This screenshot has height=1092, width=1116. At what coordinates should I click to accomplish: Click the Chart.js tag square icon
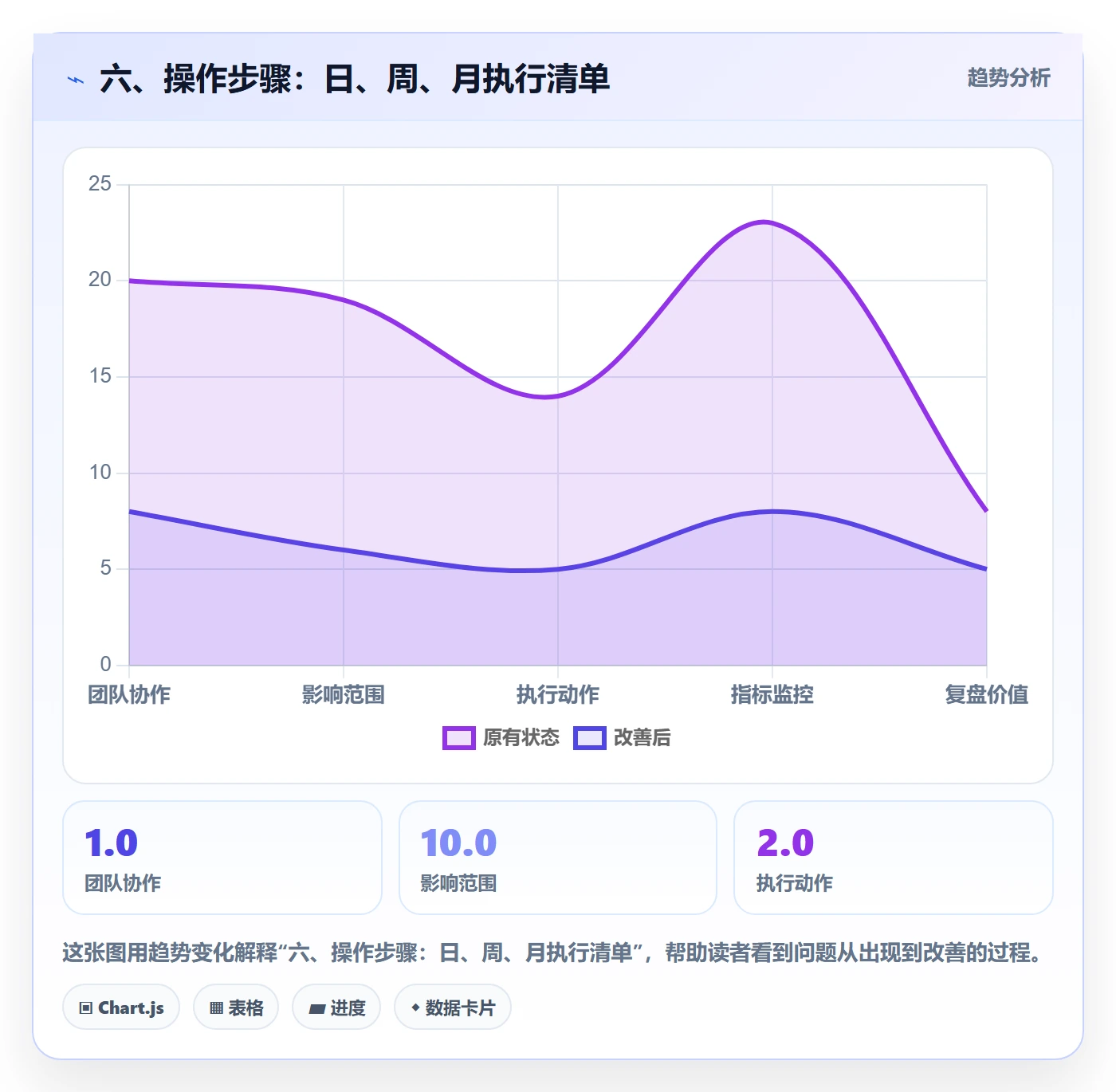pyautogui.click(x=86, y=1008)
